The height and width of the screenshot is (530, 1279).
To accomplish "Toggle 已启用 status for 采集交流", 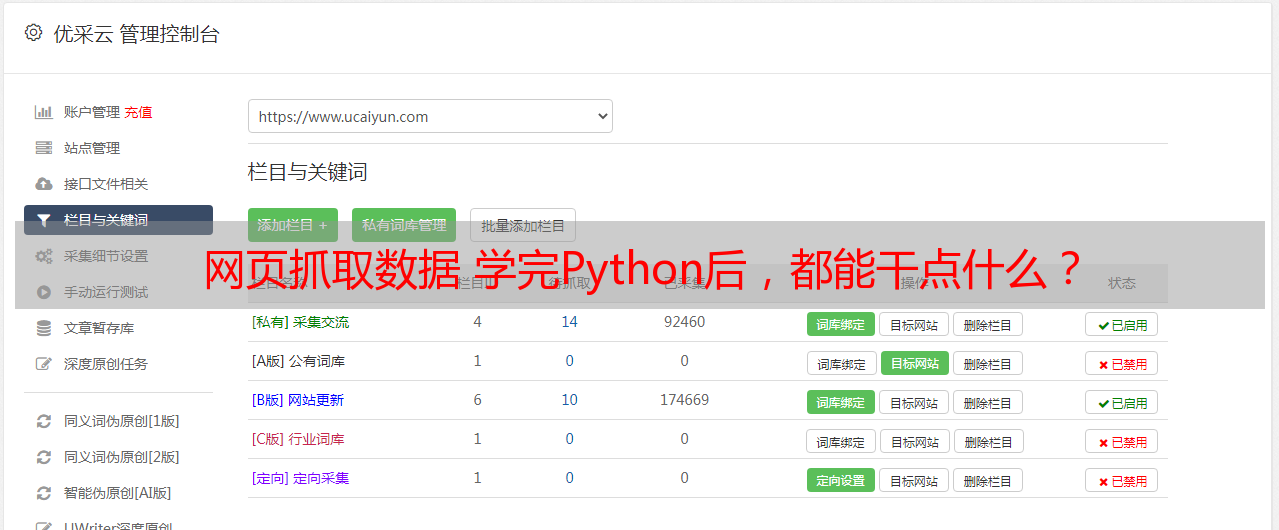I will coord(1122,324).
